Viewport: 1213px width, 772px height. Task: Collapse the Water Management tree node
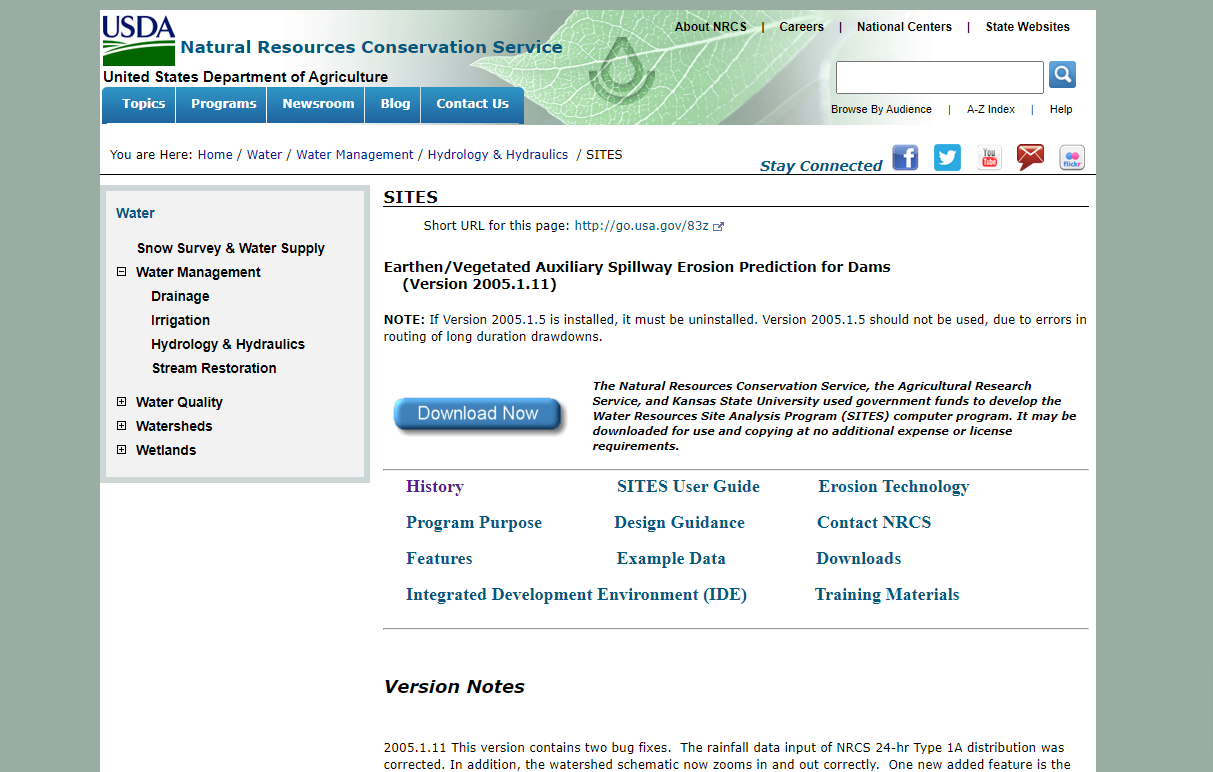[122, 272]
